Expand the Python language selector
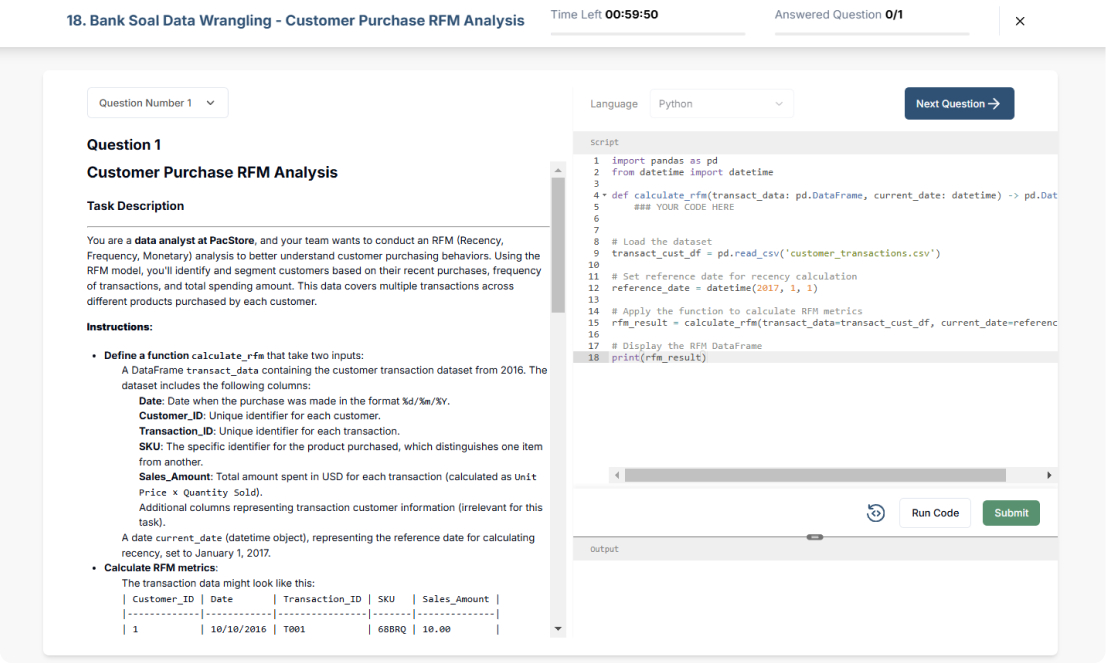The width and height of the screenshot is (1106, 663). (721, 104)
